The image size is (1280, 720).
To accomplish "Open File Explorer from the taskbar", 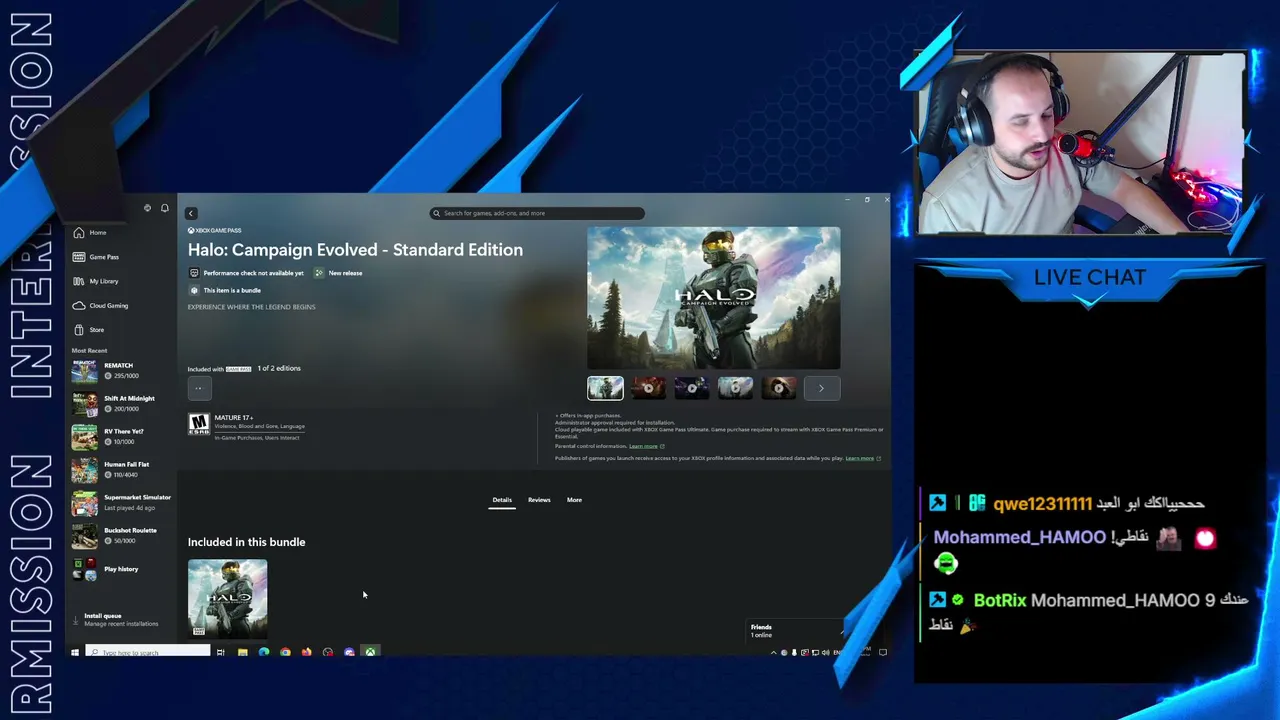I will pyautogui.click(x=242, y=653).
